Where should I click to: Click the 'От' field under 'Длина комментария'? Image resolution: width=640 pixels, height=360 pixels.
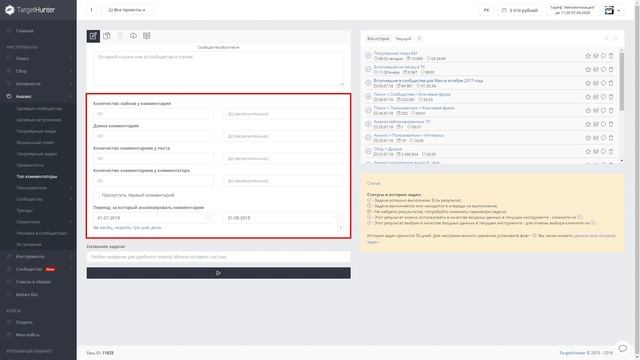[x=153, y=136]
